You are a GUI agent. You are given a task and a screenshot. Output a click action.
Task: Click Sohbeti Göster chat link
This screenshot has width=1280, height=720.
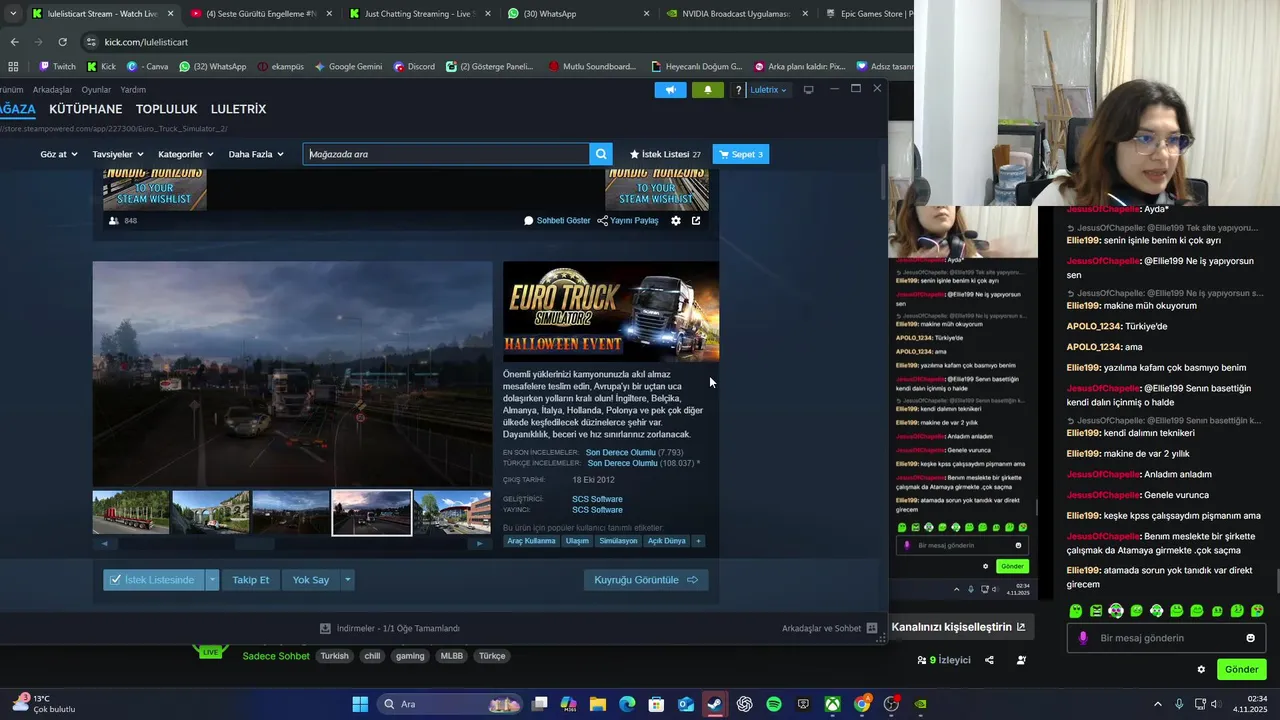click(557, 220)
